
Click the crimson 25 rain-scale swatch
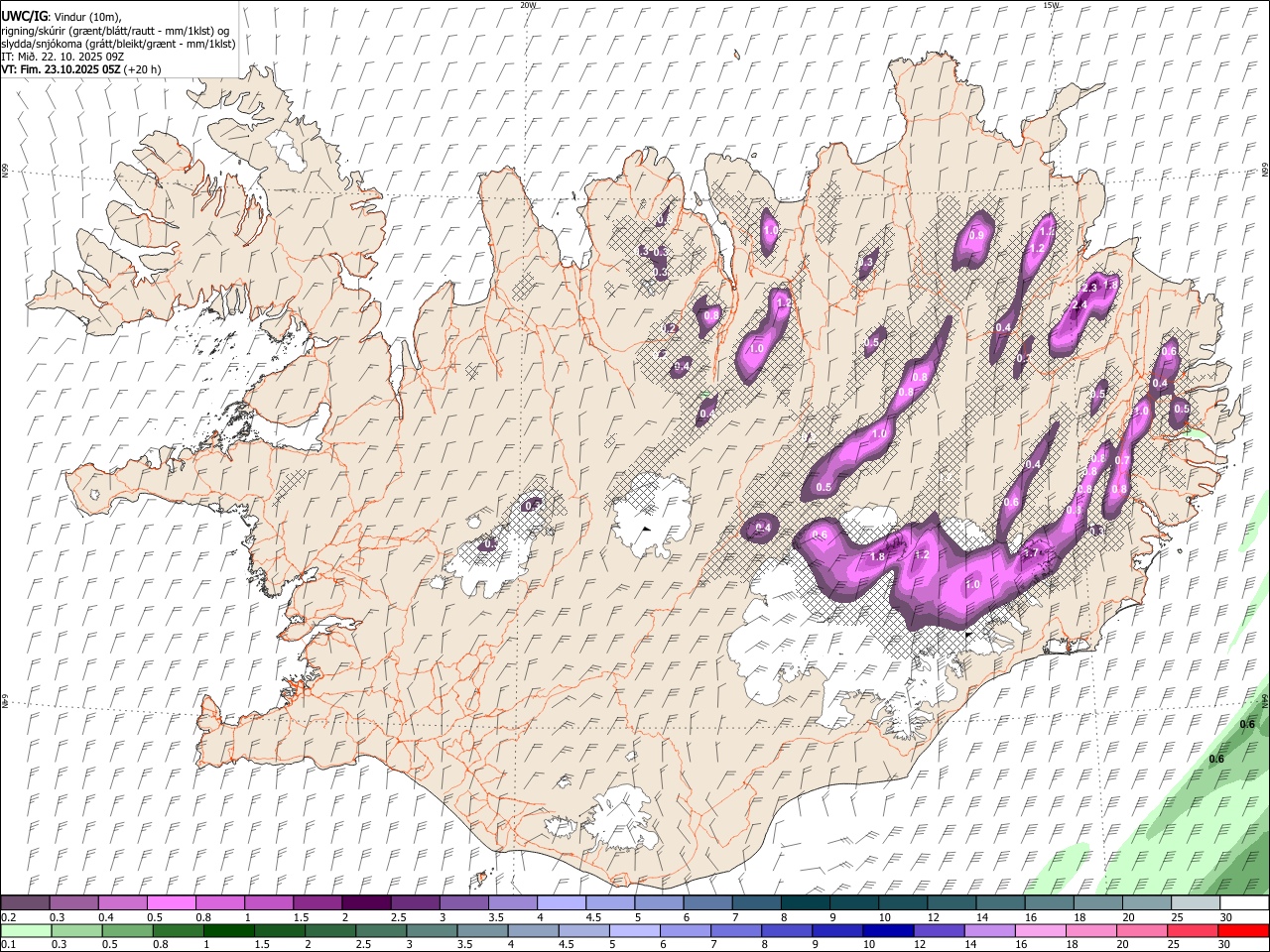1192,931
